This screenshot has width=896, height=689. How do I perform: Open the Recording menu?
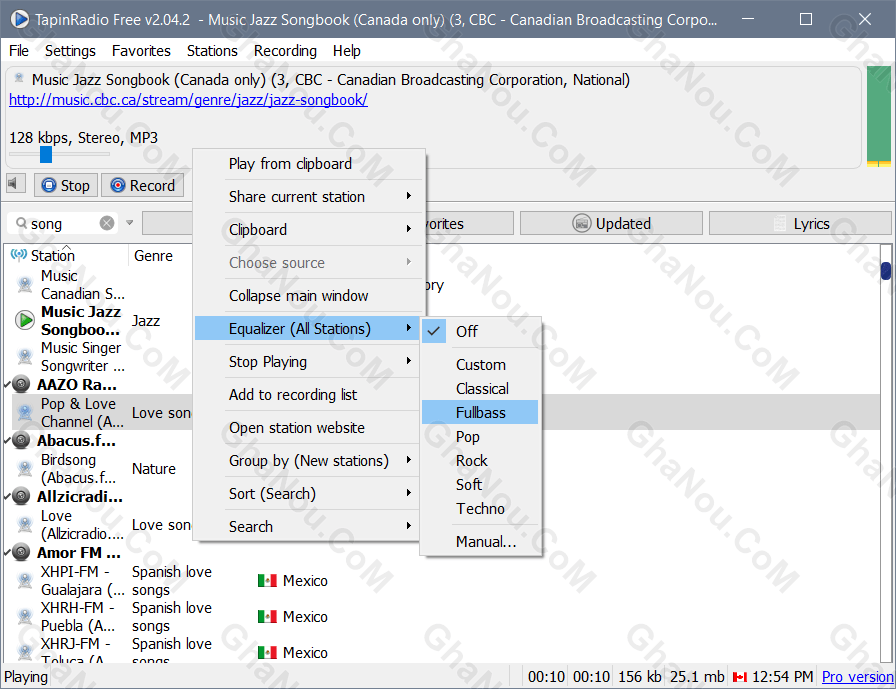(285, 51)
